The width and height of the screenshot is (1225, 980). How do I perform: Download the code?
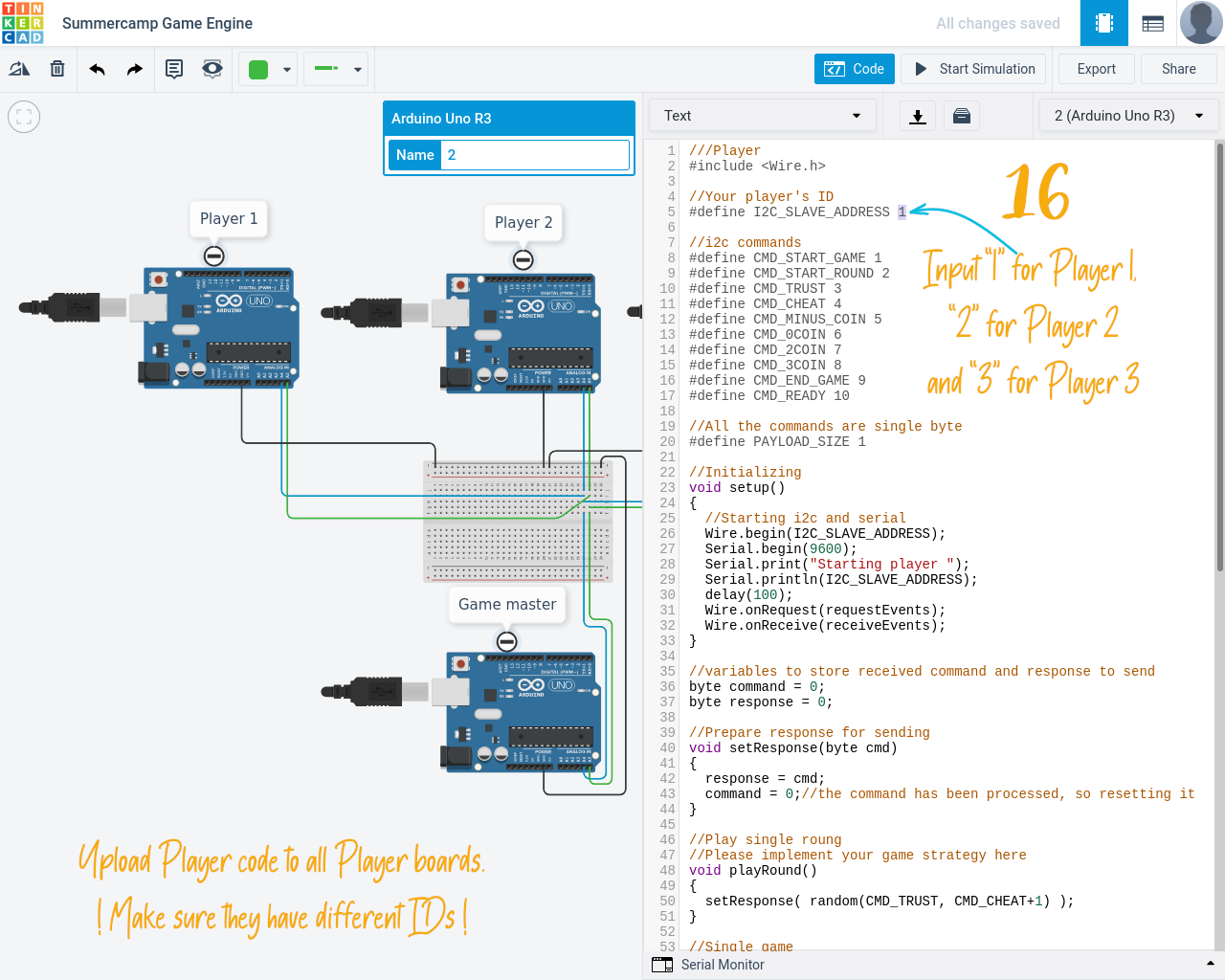point(917,116)
